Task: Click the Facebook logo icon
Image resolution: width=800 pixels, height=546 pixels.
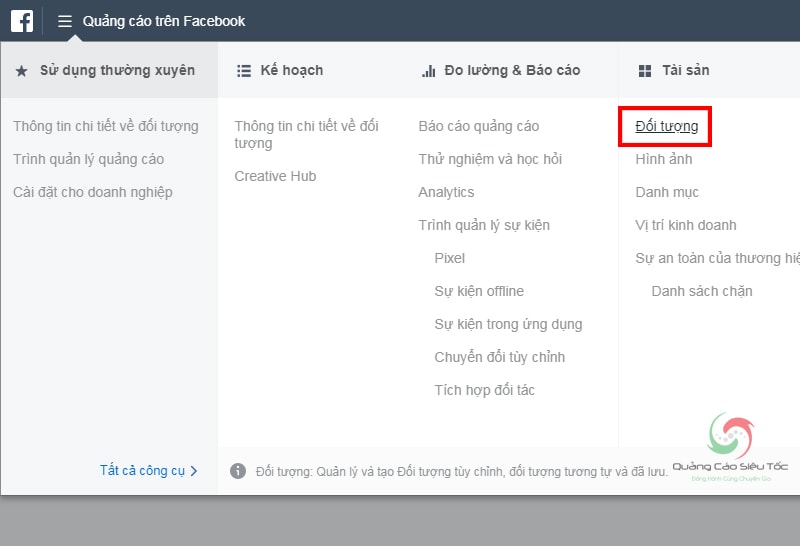Action: (22, 21)
